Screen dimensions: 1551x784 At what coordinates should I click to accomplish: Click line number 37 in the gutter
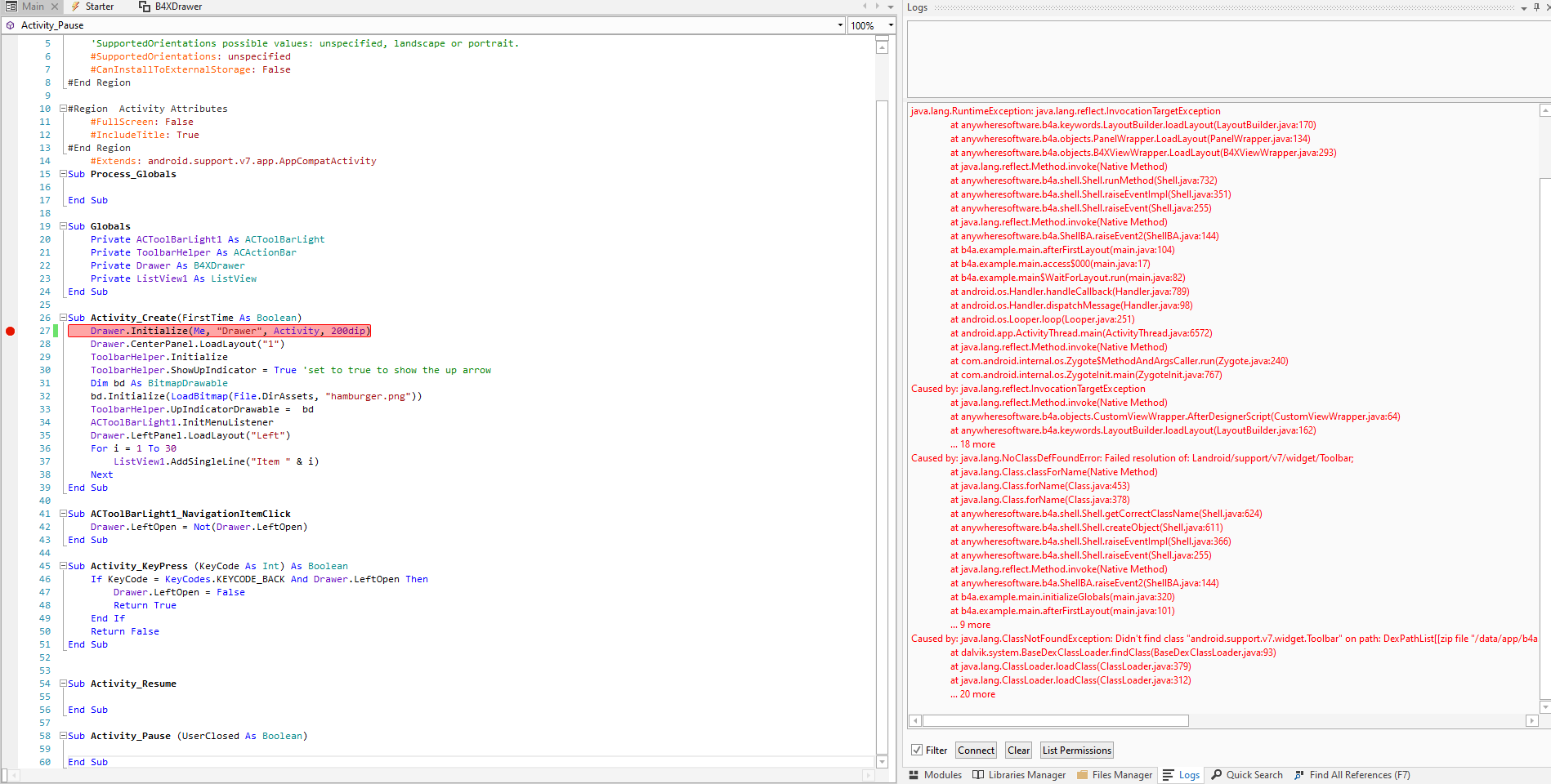click(x=44, y=461)
